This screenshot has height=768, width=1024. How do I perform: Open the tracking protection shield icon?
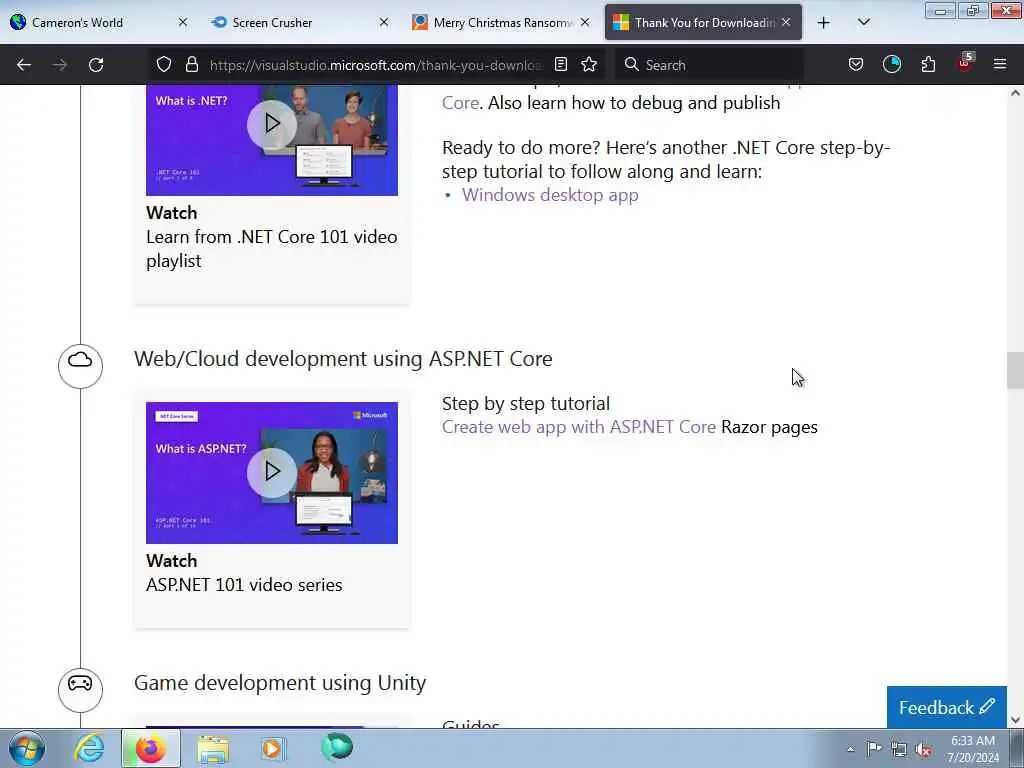tap(164, 65)
